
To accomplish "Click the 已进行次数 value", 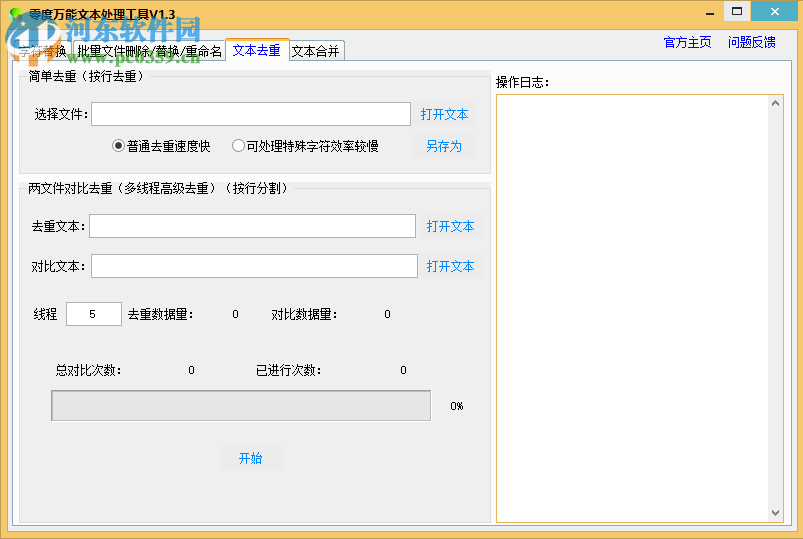I will coord(403,370).
